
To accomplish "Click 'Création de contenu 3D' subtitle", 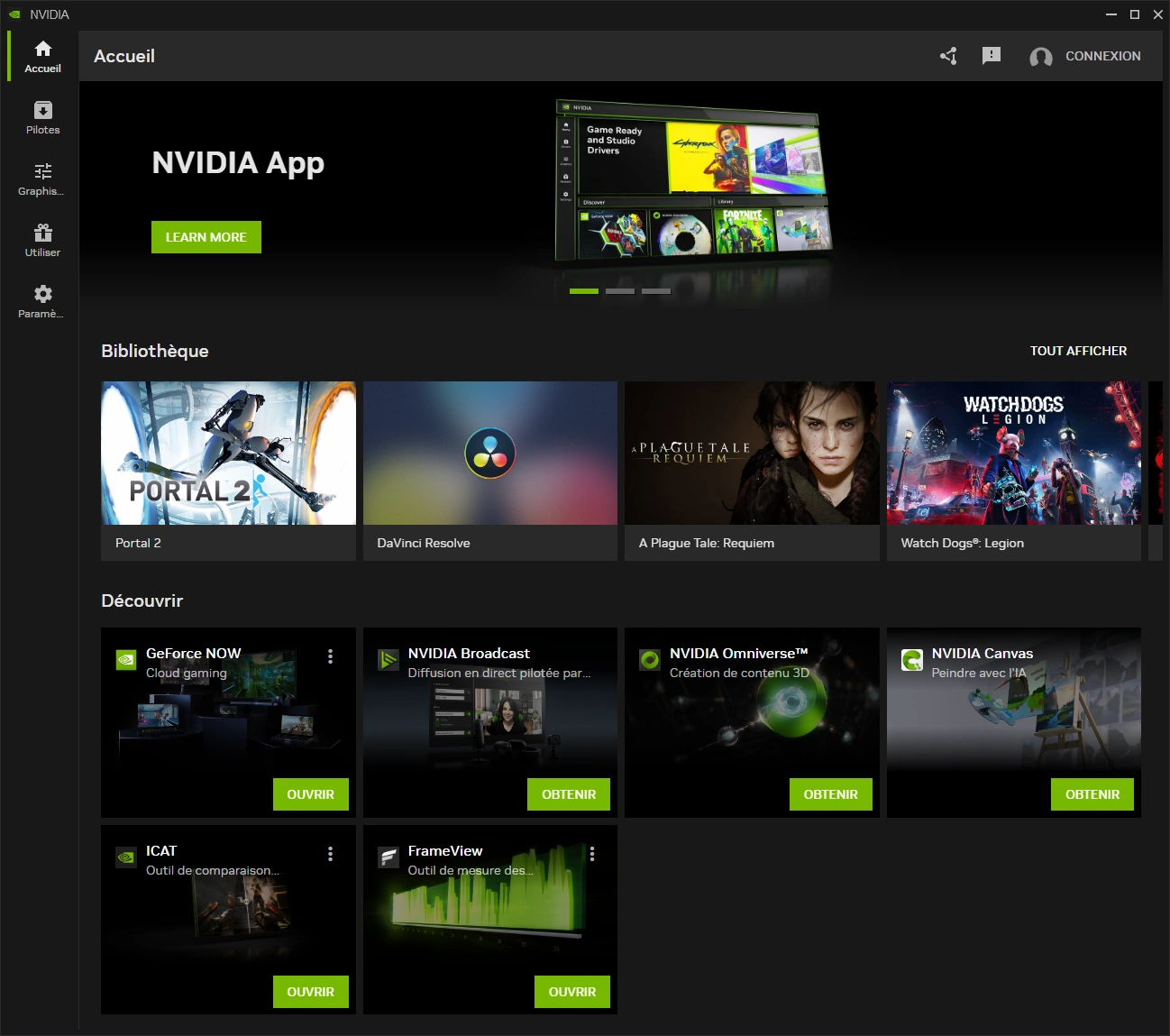I will [x=739, y=673].
